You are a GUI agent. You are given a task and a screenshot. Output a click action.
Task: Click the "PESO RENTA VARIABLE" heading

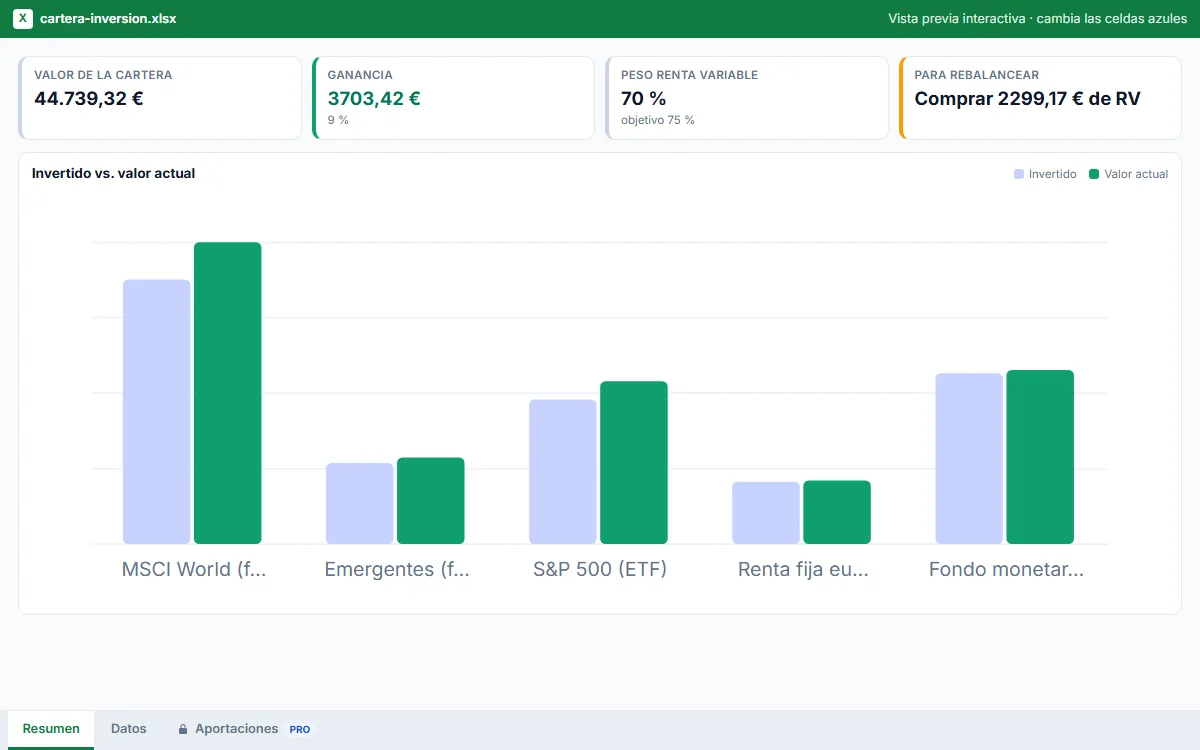pyautogui.click(x=689, y=75)
